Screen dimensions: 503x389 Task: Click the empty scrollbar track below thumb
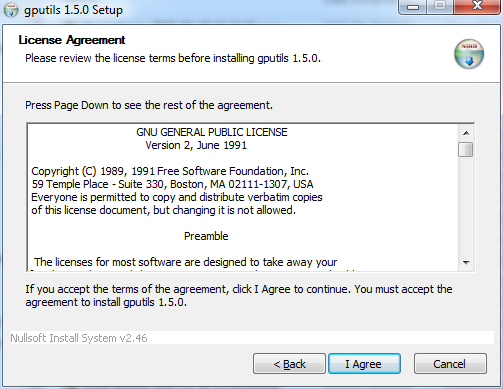[466, 206]
